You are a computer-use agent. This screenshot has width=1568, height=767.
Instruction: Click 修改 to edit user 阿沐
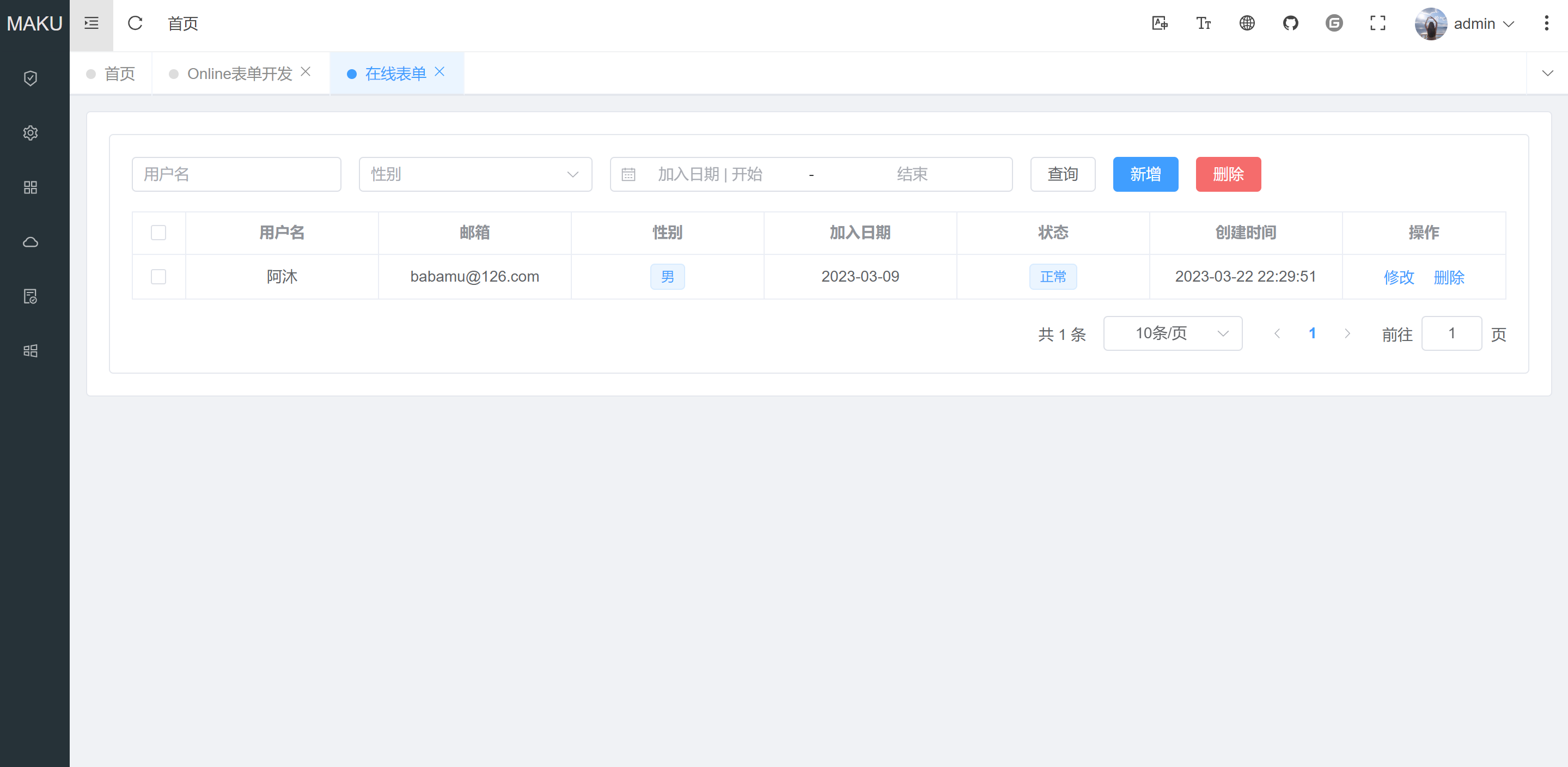coord(1399,277)
